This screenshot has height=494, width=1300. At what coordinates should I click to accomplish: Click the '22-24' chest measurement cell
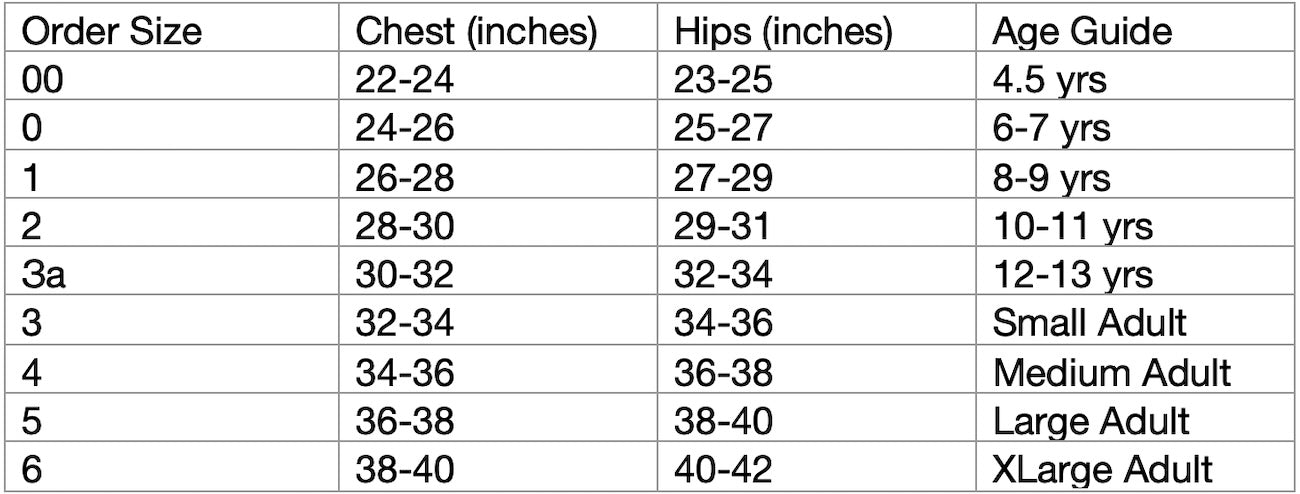404,80
